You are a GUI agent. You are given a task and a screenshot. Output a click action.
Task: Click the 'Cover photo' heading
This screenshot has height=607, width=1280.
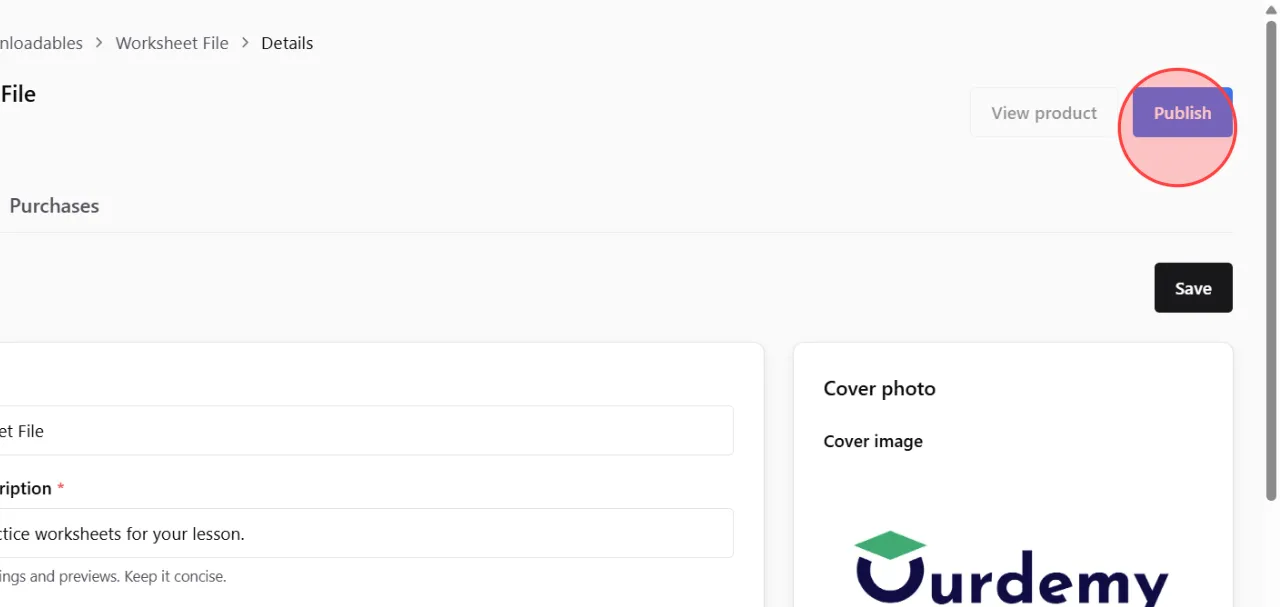pos(879,389)
